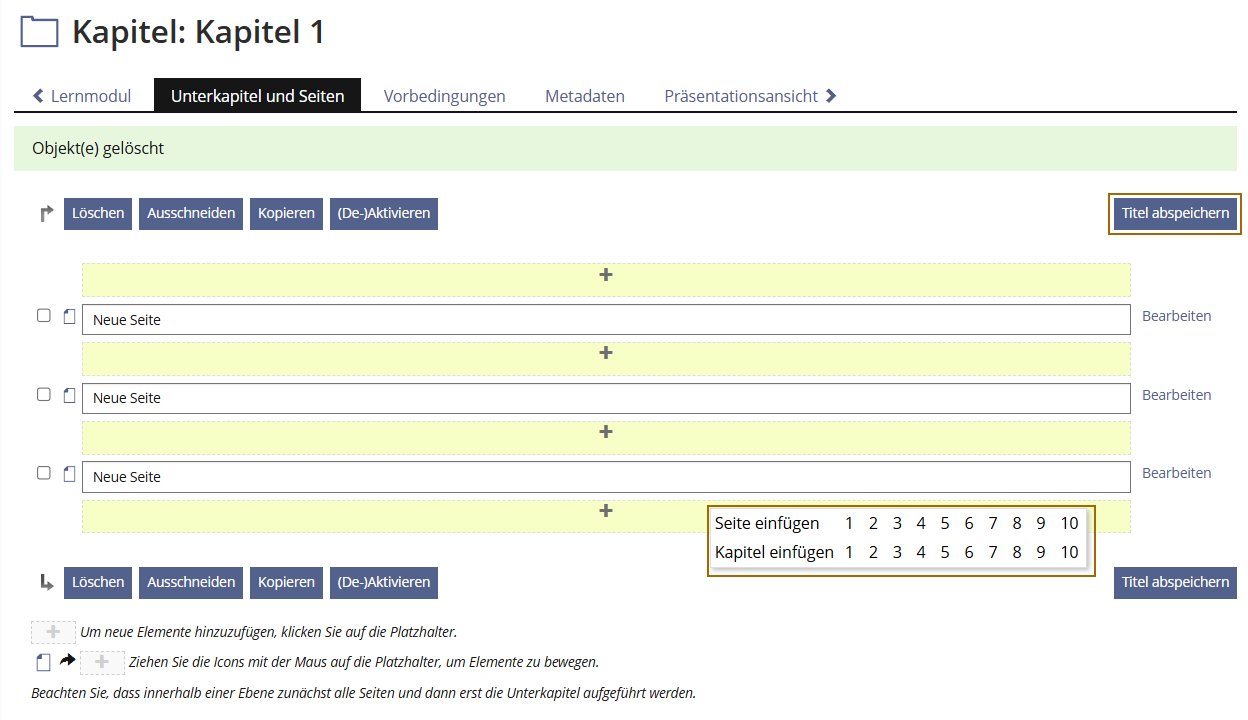Open the Metadaten tab
The image size is (1248, 720).
click(584, 96)
